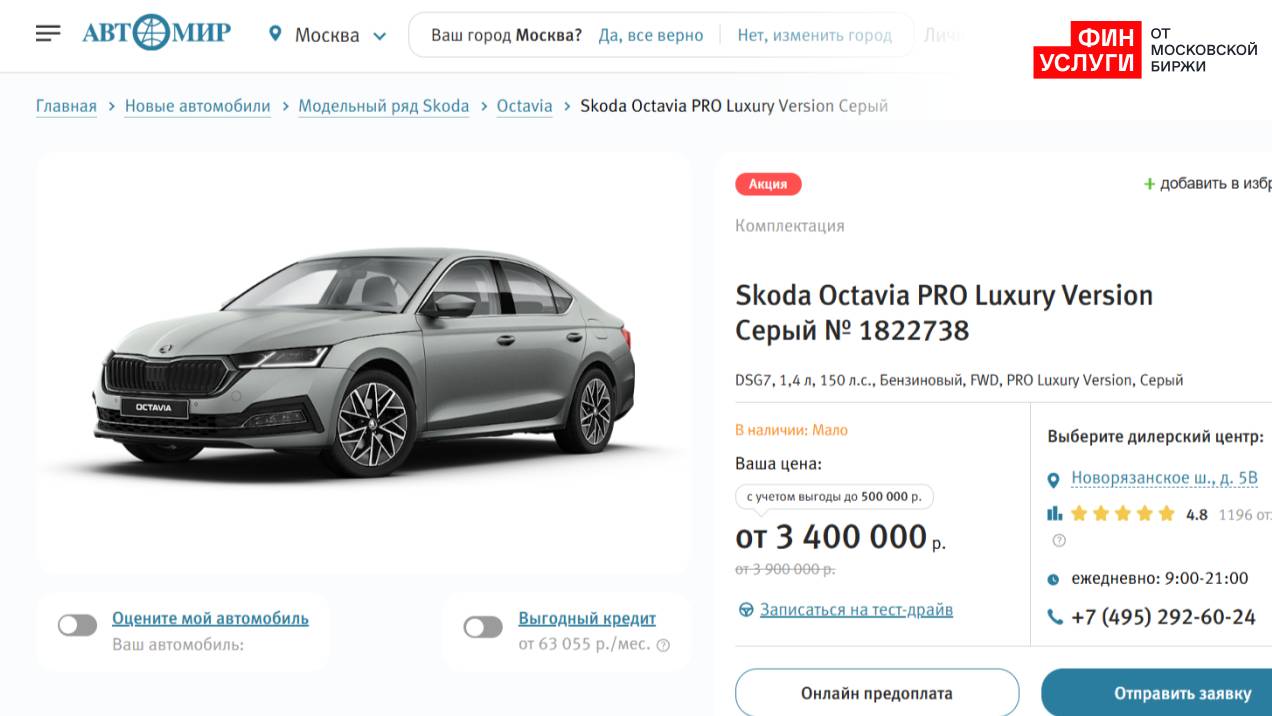The width and height of the screenshot is (1272, 716).
Task: Click the rating chart icon beside stars
Action: (1054, 514)
